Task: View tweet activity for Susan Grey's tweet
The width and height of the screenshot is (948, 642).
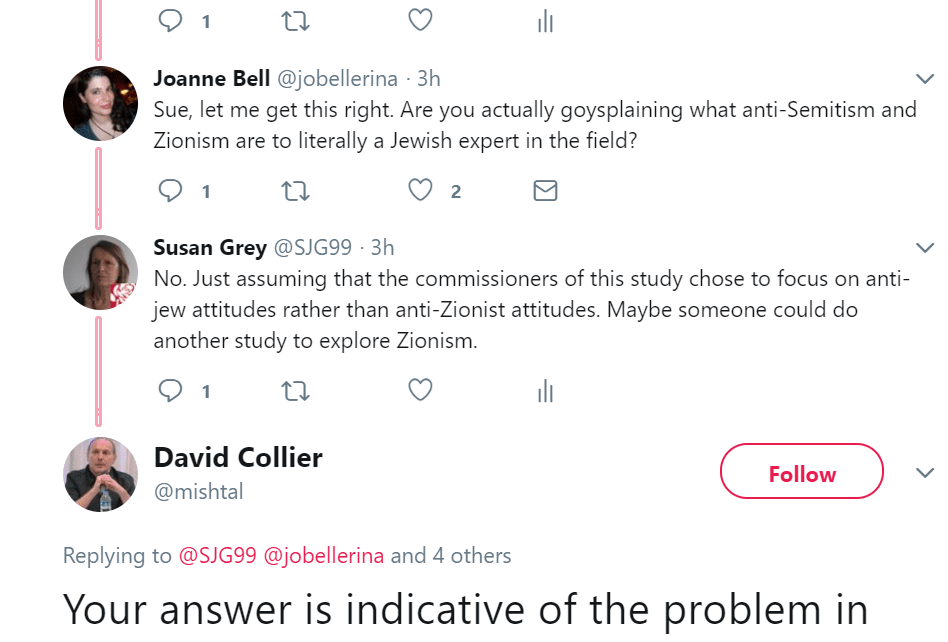Action: click(x=545, y=391)
